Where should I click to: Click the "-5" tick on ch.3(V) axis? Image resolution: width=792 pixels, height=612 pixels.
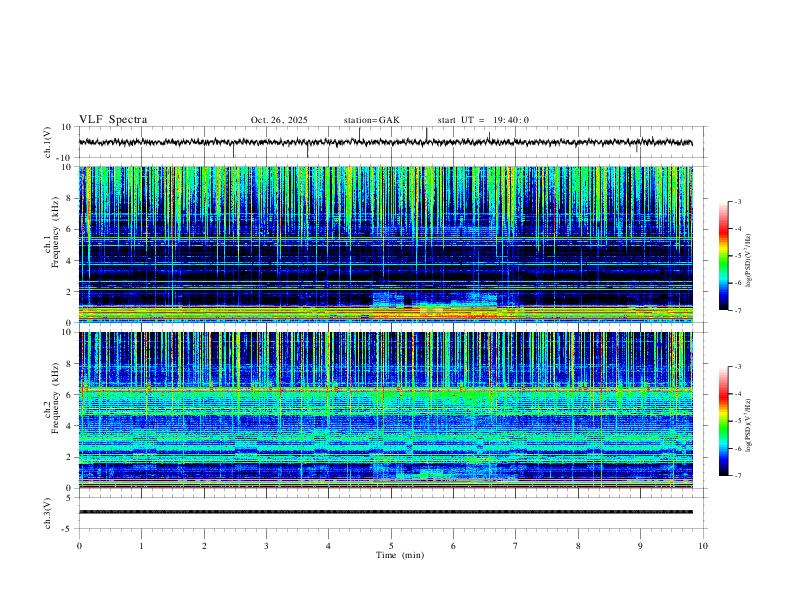point(68,529)
